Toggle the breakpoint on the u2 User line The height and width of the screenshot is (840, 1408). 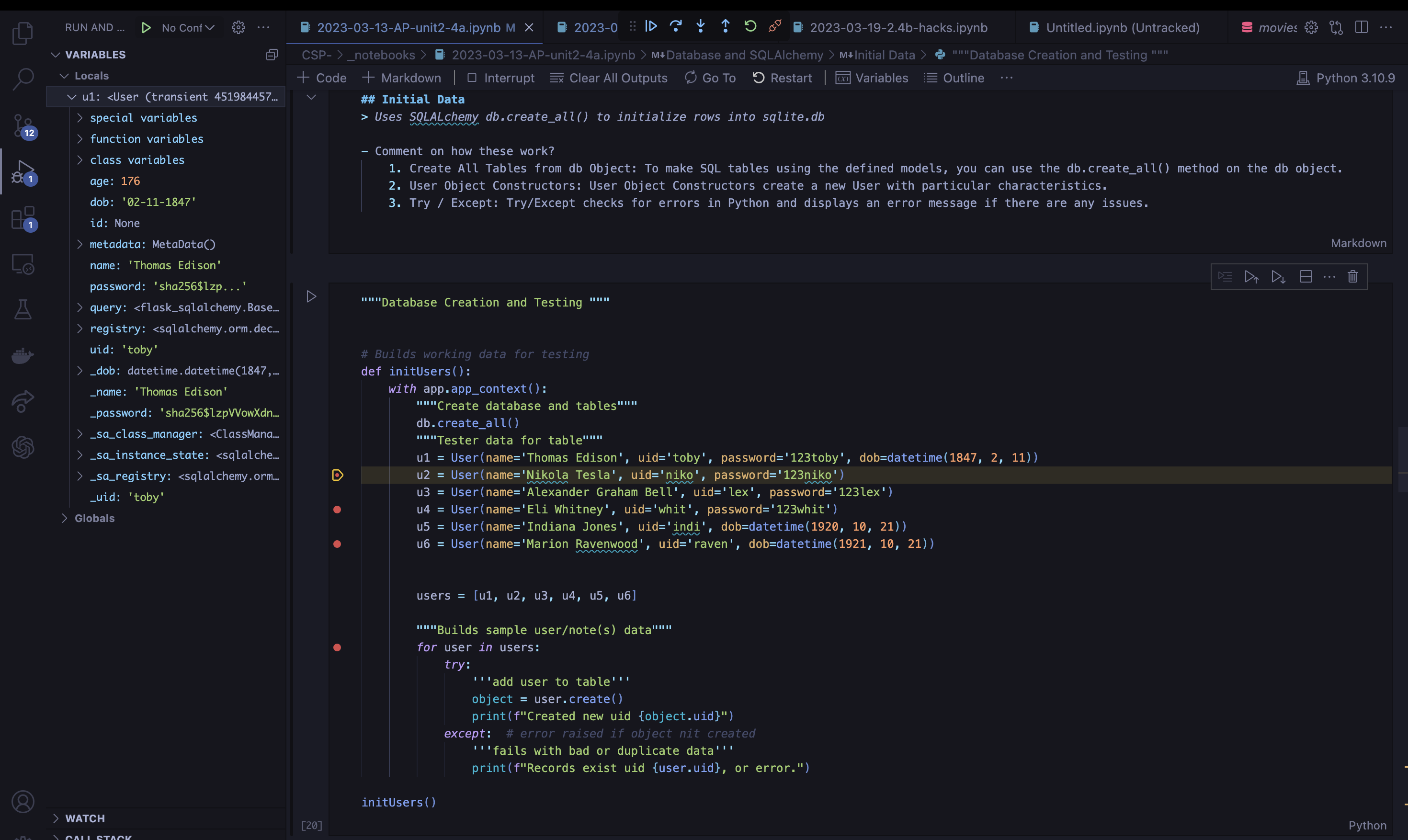(x=339, y=476)
